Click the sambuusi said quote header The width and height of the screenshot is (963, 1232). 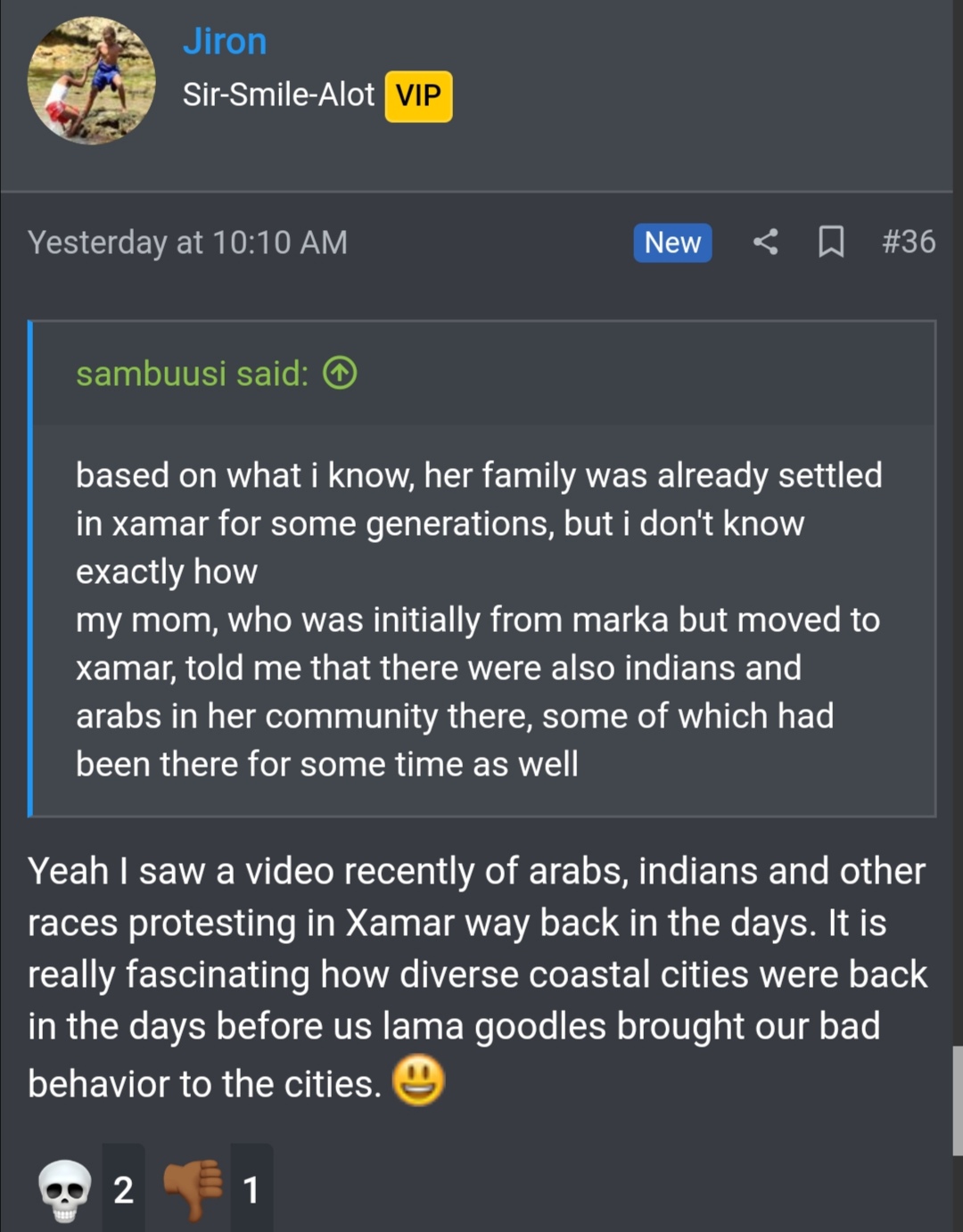point(192,374)
